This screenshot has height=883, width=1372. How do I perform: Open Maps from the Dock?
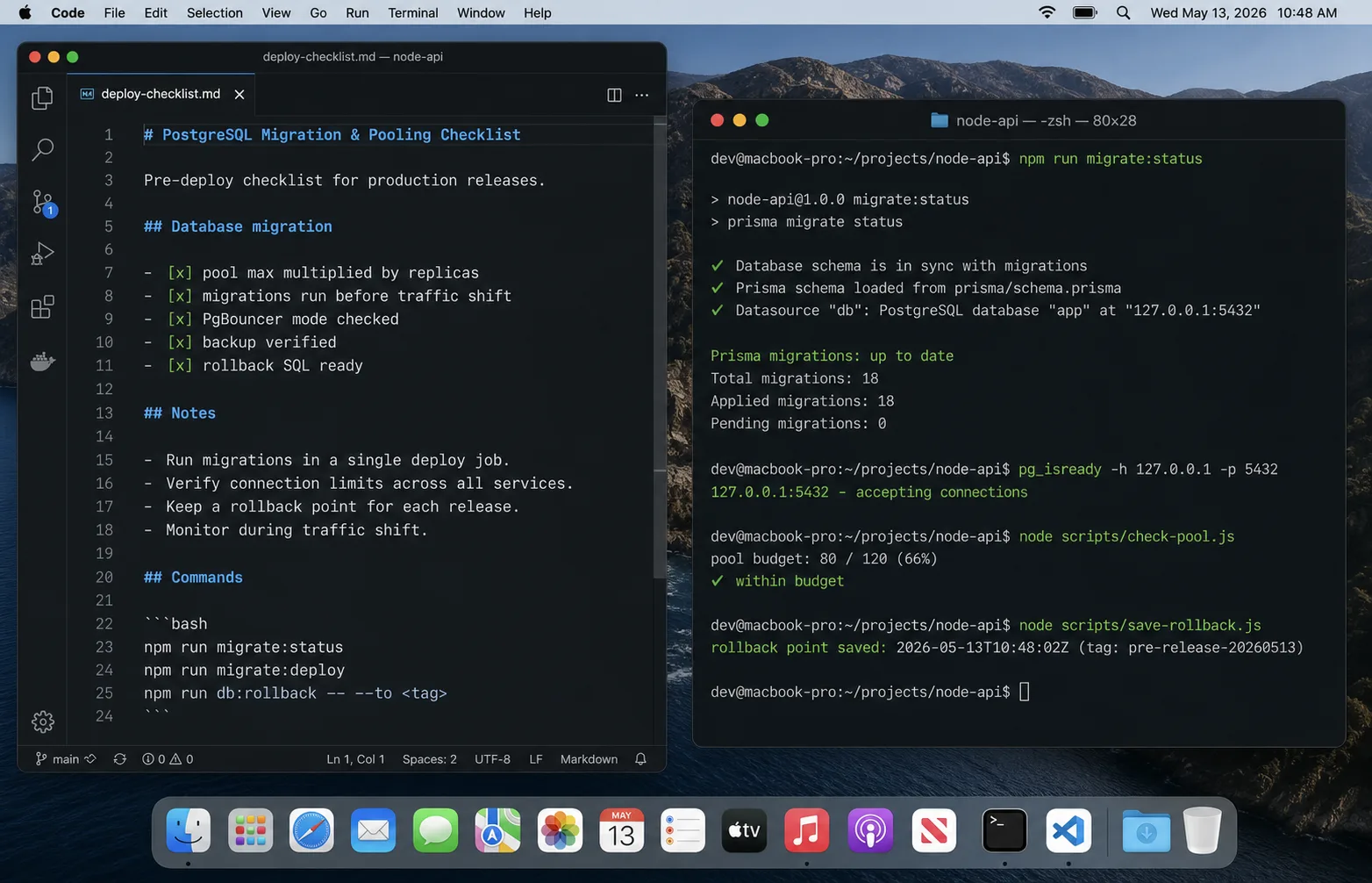point(497,830)
